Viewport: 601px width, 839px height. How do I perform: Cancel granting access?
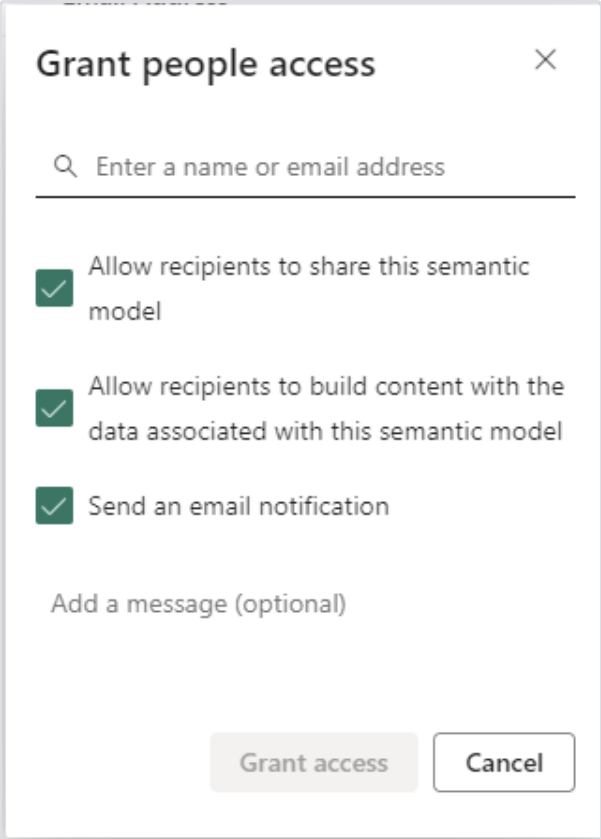tap(504, 762)
